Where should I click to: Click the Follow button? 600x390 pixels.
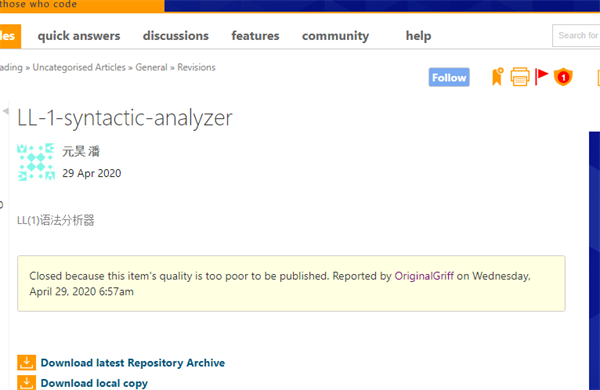[x=449, y=77]
